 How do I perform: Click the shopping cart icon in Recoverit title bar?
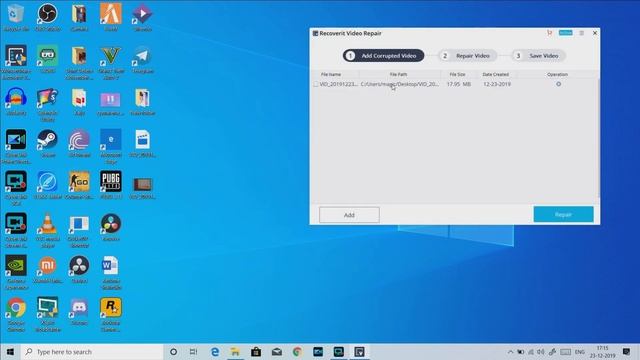[549, 33]
